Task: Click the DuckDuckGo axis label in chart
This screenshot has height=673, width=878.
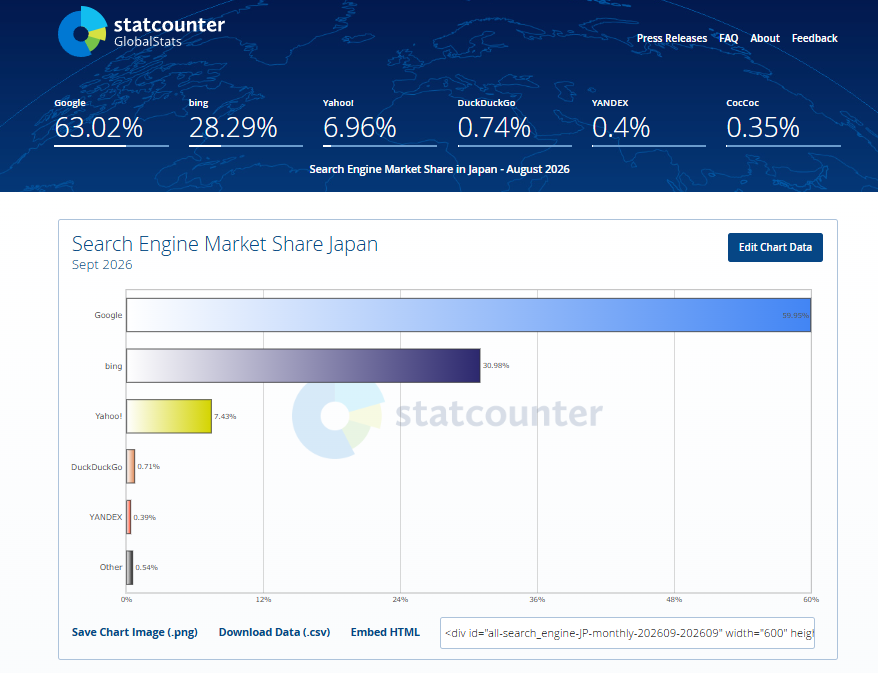Action: tap(96, 467)
